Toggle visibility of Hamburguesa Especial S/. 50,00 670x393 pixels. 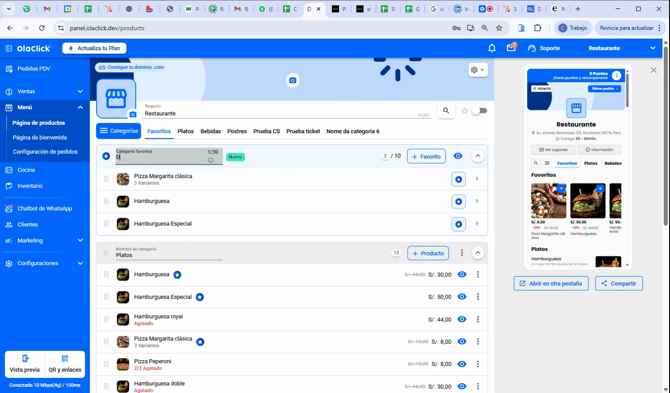[x=462, y=297]
